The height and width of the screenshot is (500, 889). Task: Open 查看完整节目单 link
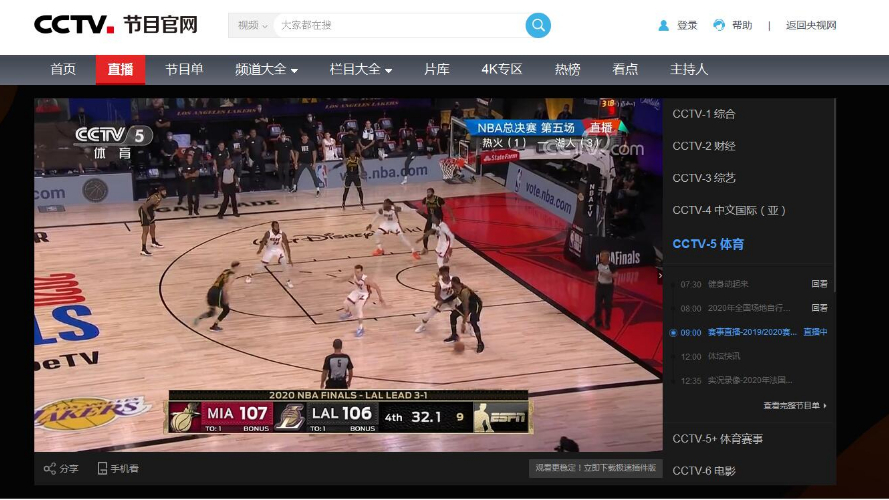[794, 405]
